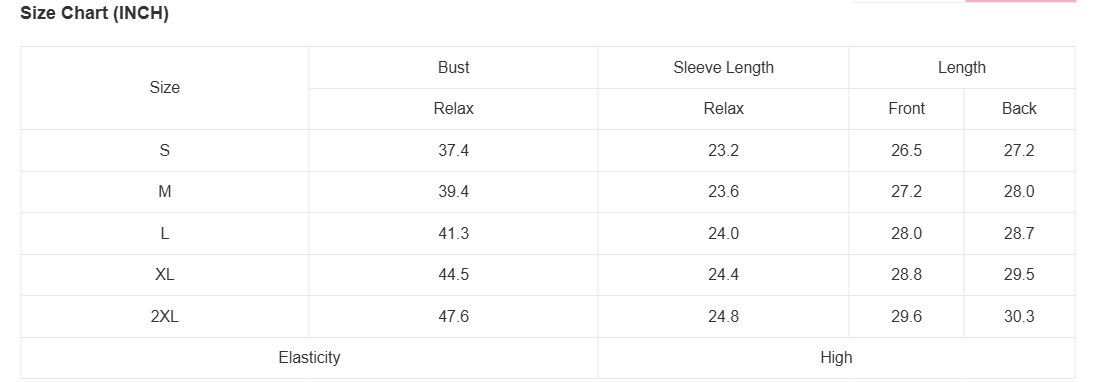Select back length value 30.3
Viewport: 1093px width, 382px height.
click(x=1019, y=316)
